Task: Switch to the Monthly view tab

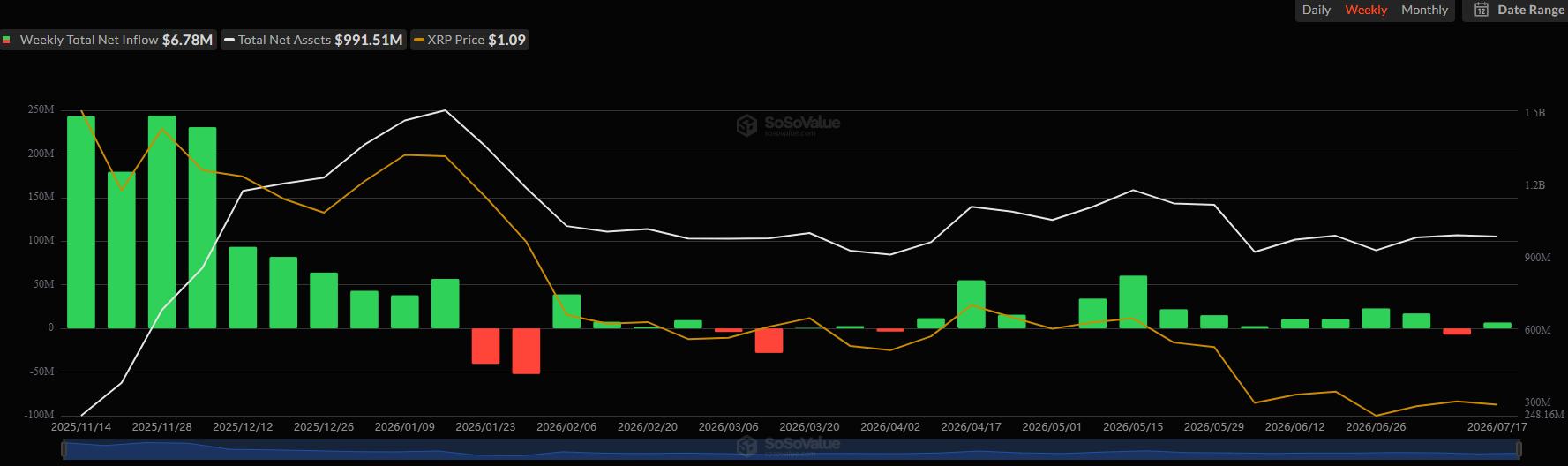Action: [x=1424, y=10]
